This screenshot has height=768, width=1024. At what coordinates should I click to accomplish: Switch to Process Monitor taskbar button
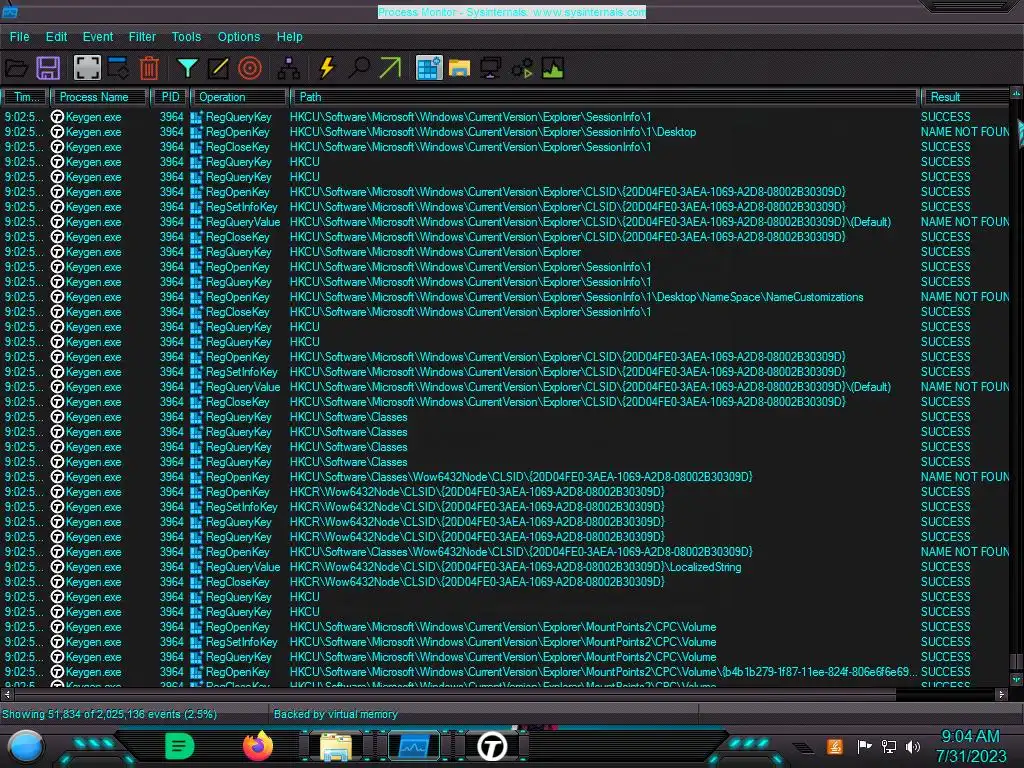[414, 746]
